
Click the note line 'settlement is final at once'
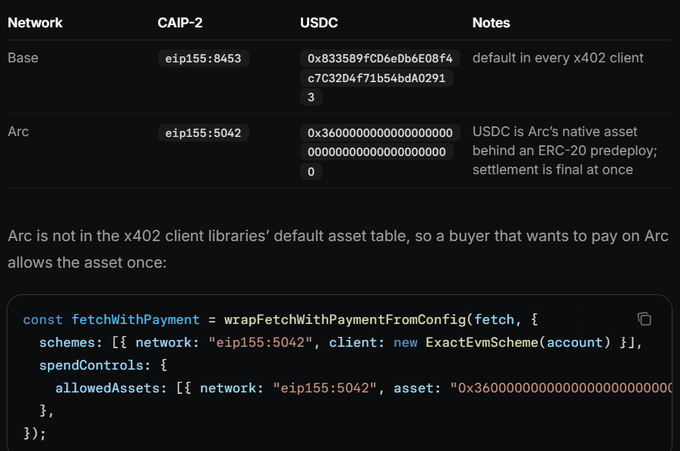point(552,170)
